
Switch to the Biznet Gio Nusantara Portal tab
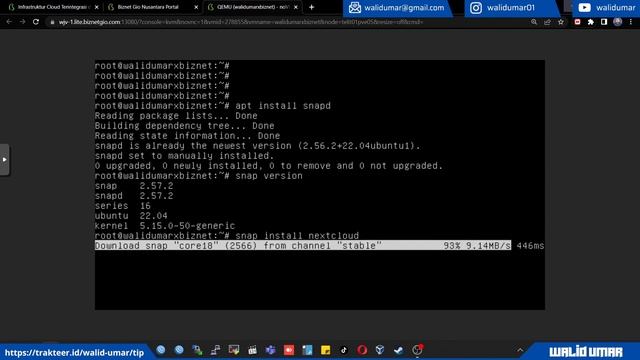[149, 7]
